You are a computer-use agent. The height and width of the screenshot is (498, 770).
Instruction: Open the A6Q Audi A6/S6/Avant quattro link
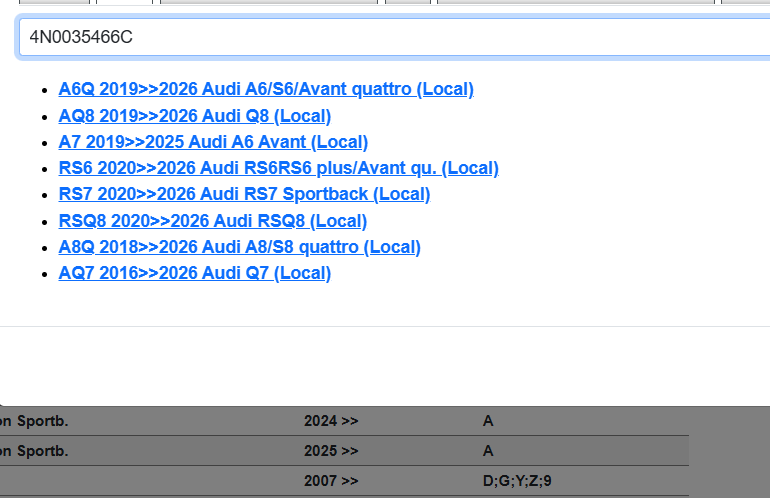tap(266, 89)
